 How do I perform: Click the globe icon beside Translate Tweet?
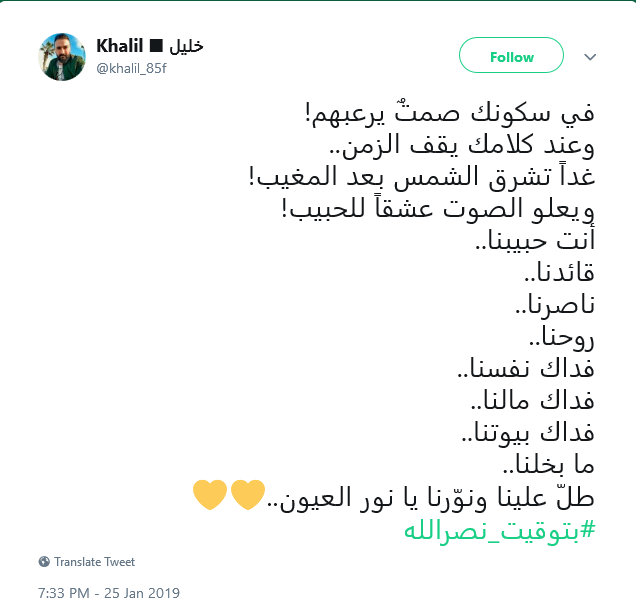(x=44, y=562)
